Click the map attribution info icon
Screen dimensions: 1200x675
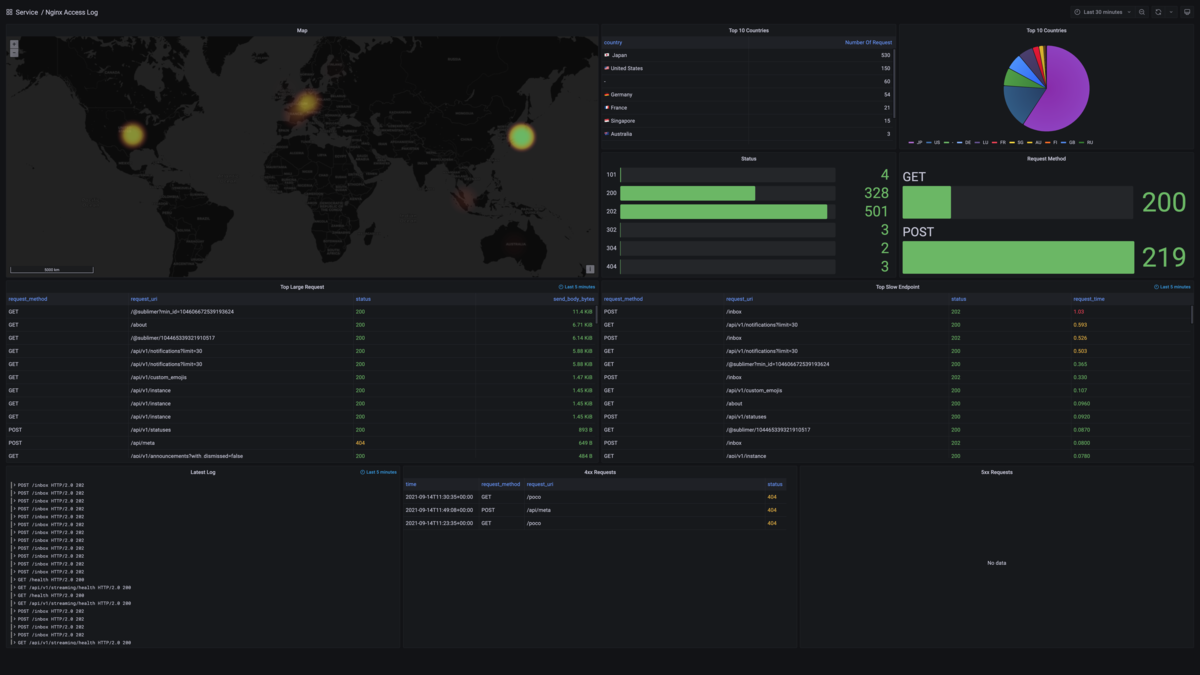coord(590,269)
